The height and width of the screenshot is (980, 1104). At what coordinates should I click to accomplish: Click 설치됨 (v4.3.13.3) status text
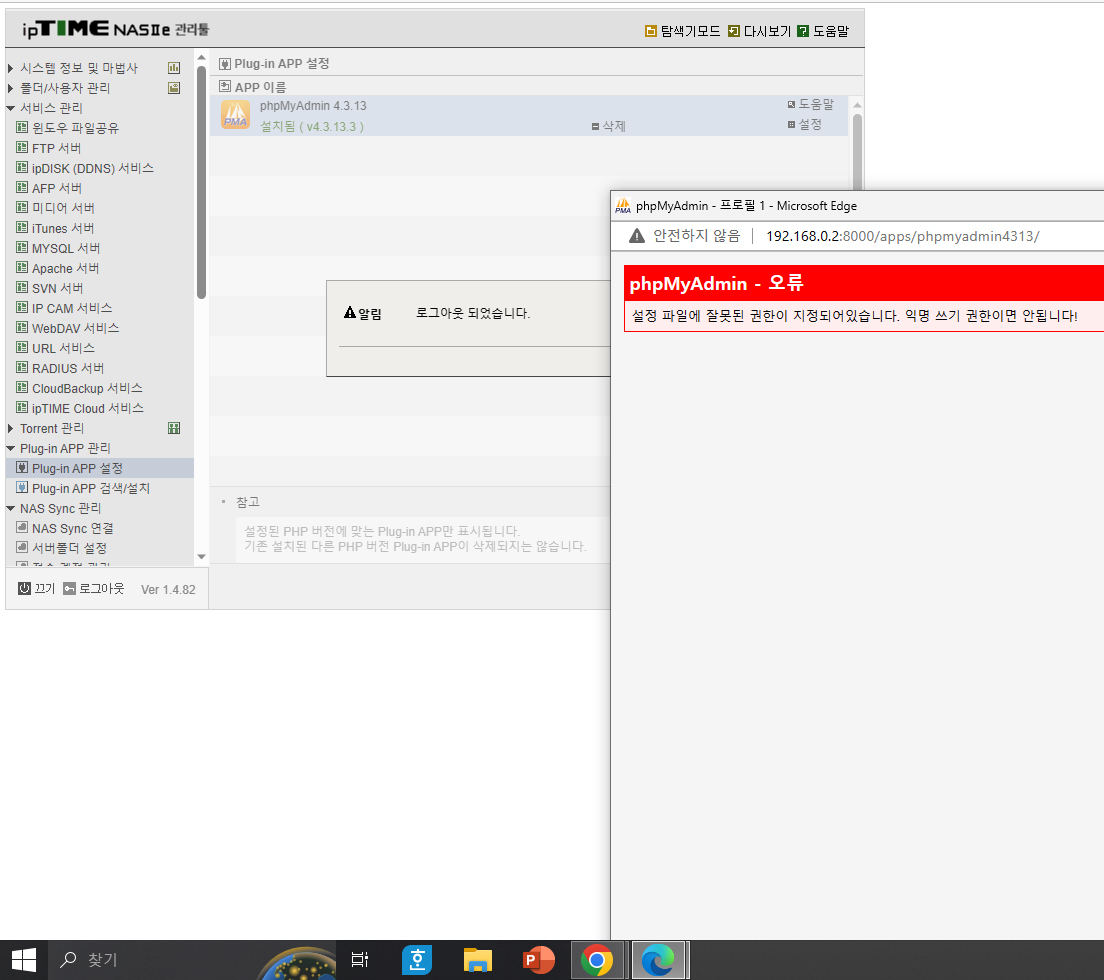[x=312, y=127]
